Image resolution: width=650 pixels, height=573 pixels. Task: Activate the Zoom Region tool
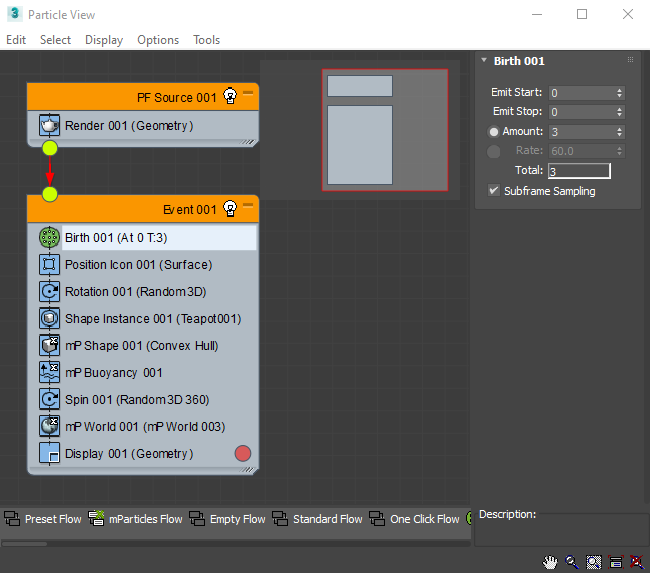point(594,562)
